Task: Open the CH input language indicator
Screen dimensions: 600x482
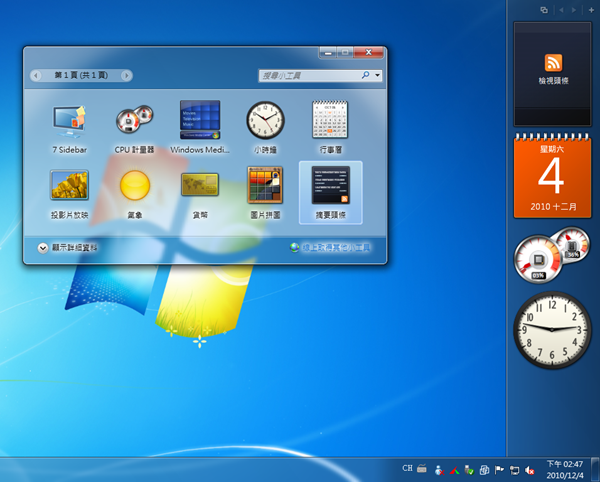Action: point(406,469)
